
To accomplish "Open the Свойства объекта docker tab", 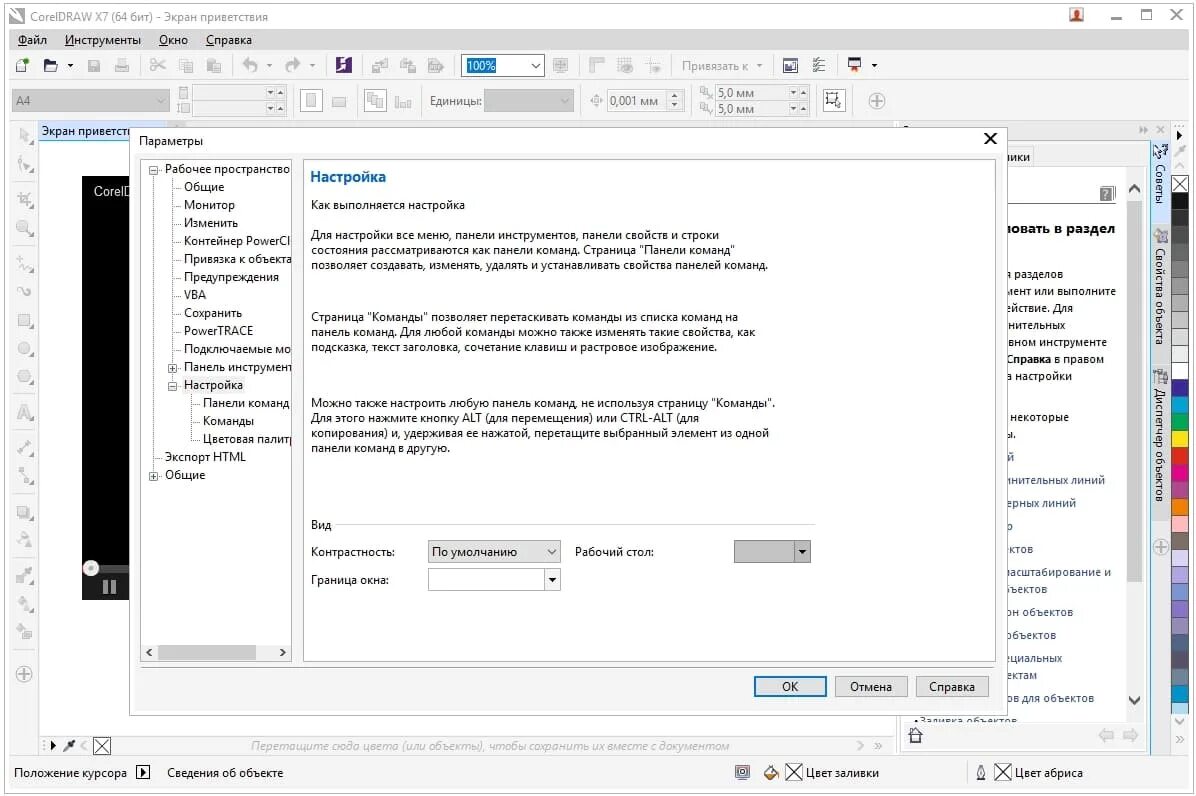I will click(1159, 287).
